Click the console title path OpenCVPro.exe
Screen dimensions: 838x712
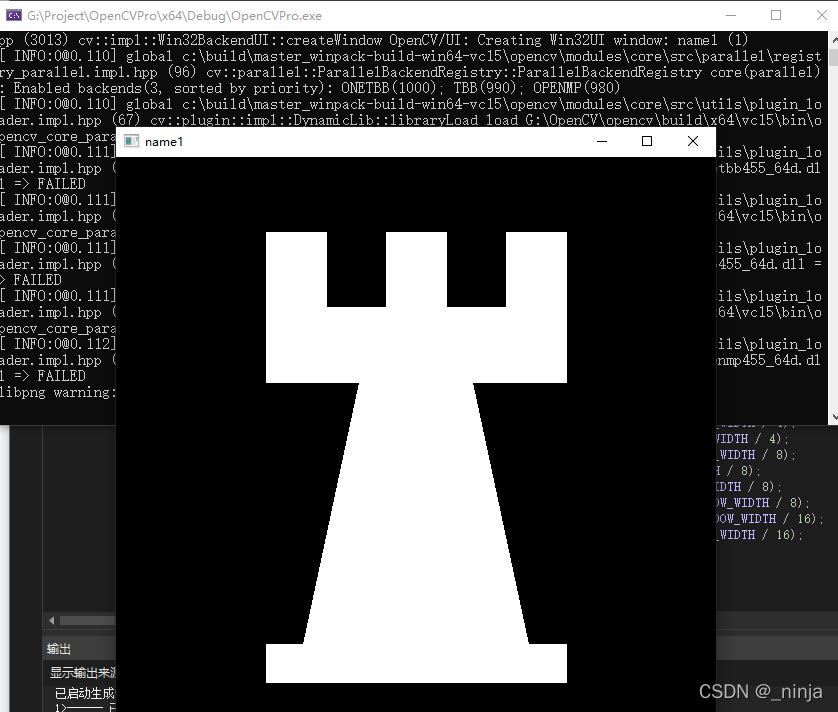coord(174,16)
